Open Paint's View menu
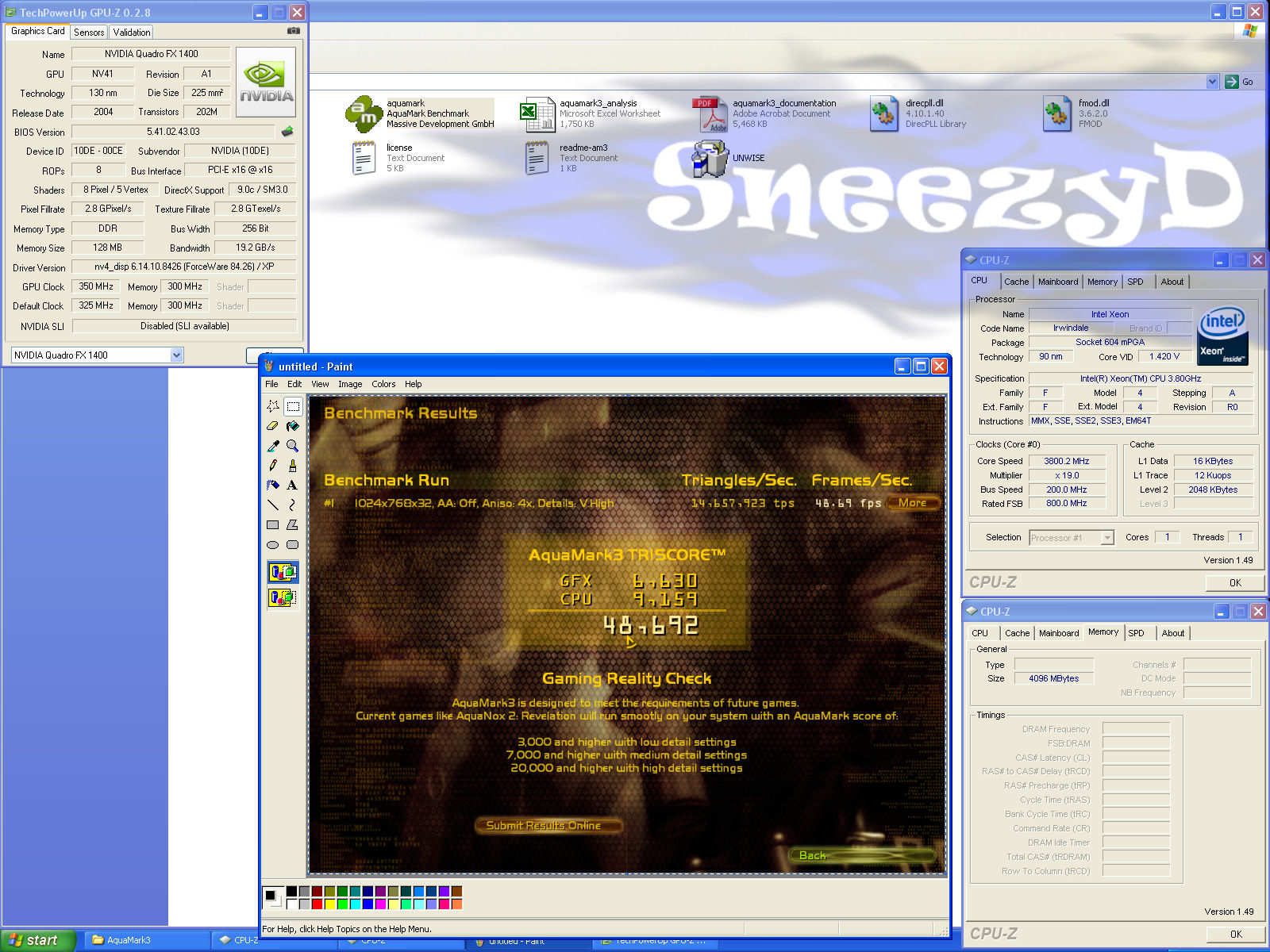Viewport: 1270px width, 952px height. (x=320, y=384)
